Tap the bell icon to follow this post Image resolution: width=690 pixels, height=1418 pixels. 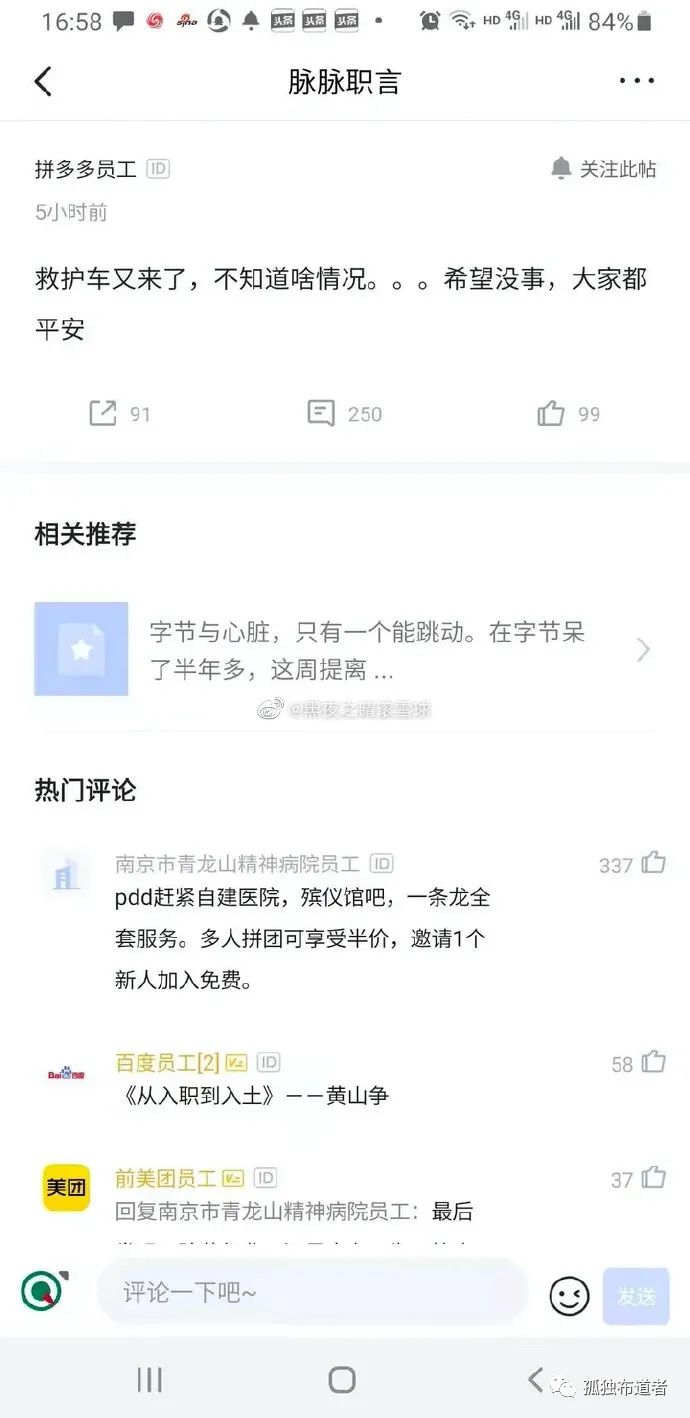pyautogui.click(x=561, y=169)
